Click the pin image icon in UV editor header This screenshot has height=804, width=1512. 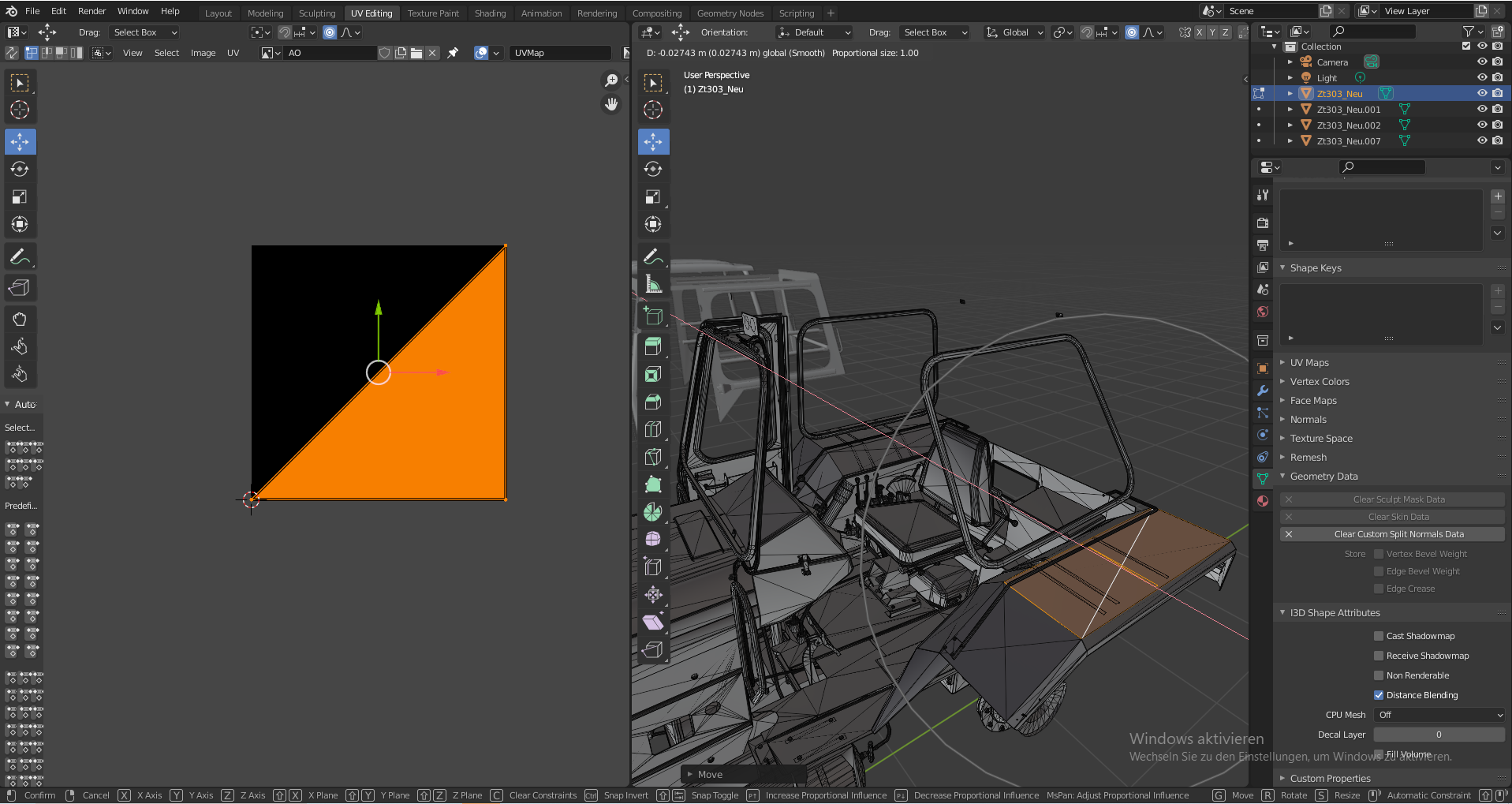(453, 53)
